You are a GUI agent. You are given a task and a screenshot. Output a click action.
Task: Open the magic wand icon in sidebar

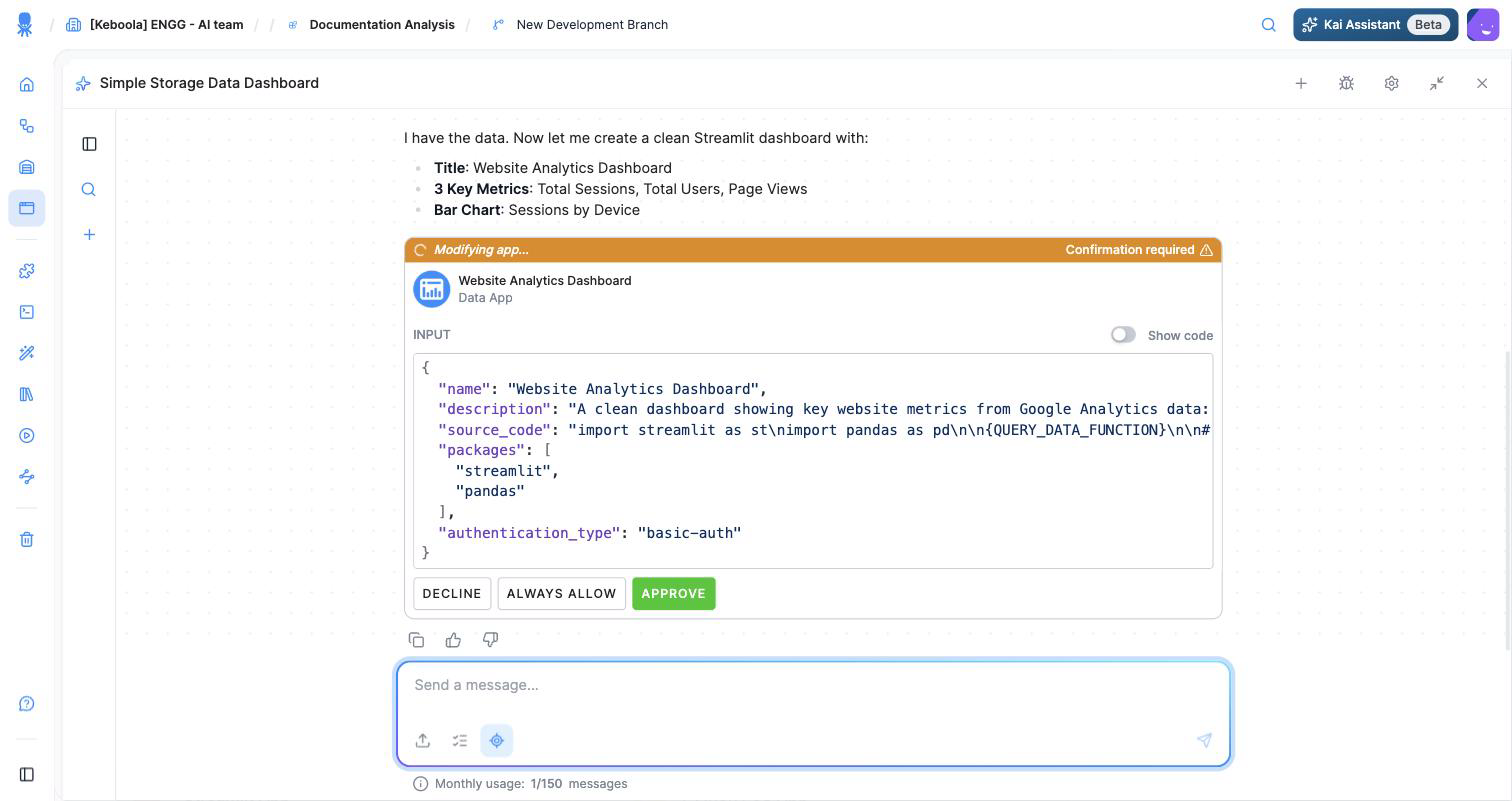pos(27,353)
